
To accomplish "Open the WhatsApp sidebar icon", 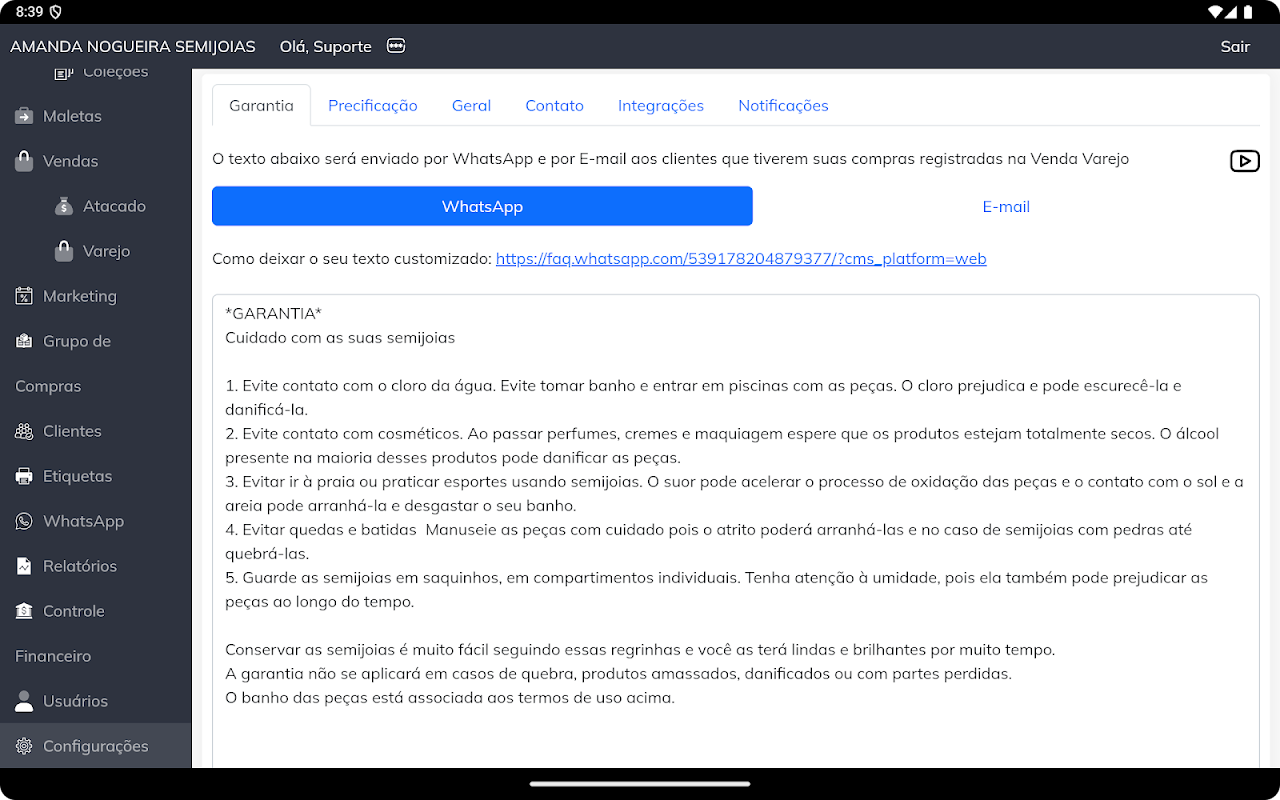I will [24, 521].
